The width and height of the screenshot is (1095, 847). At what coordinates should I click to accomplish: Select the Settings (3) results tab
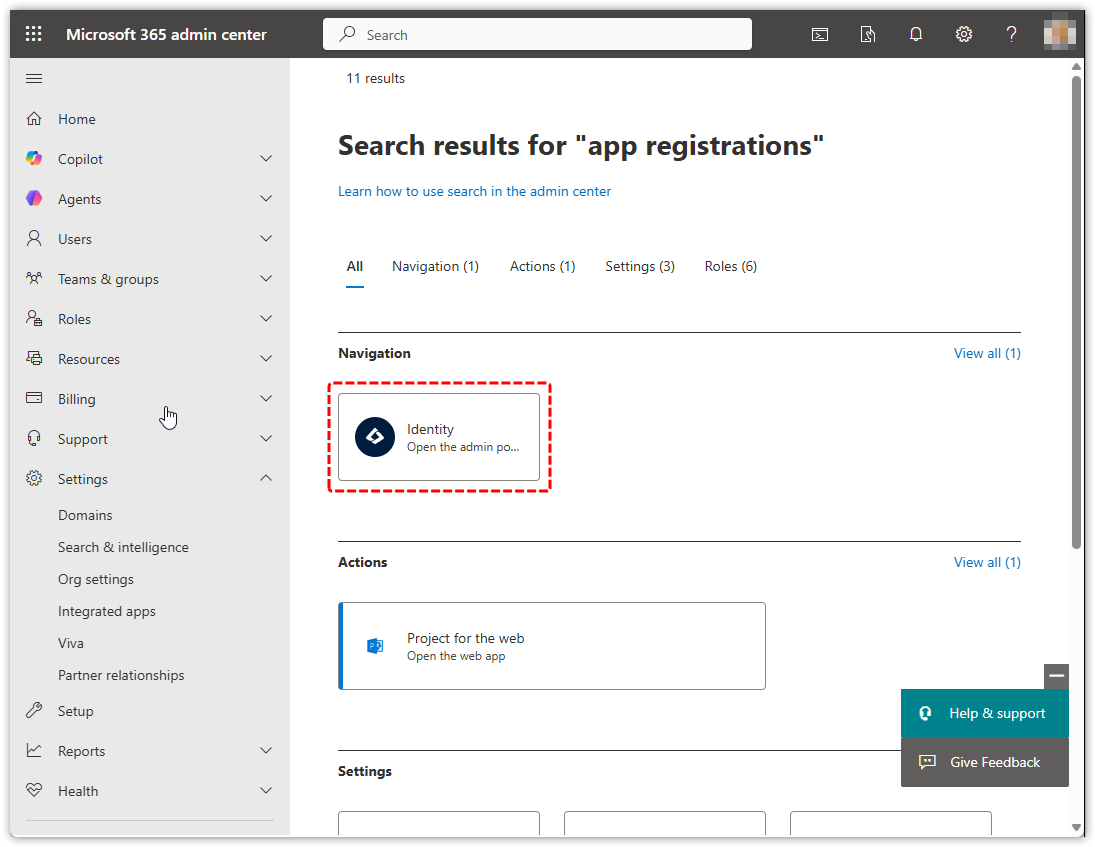click(x=639, y=266)
